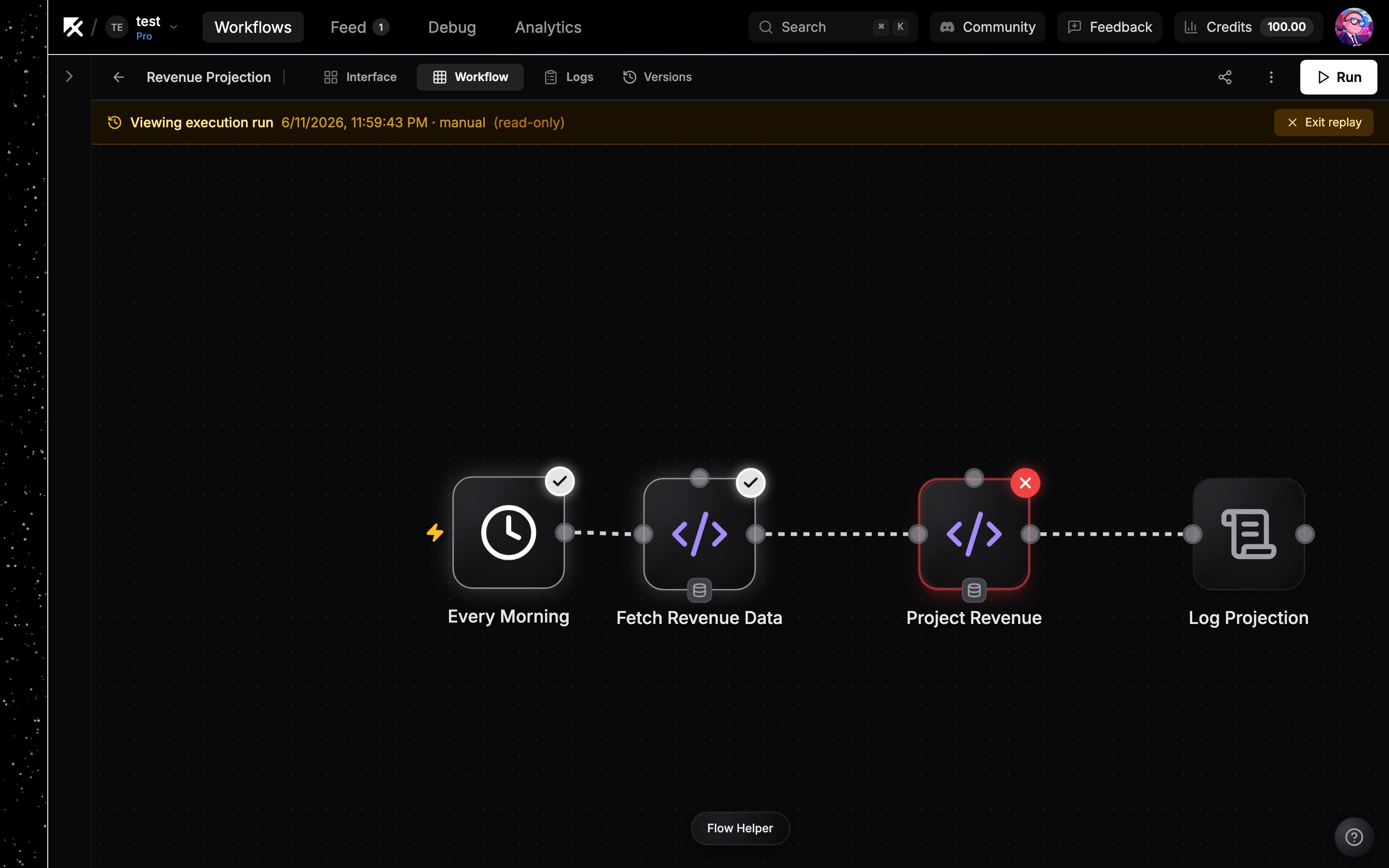Click the success checkmark on Fetch Revenue Data

click(751, 483)
